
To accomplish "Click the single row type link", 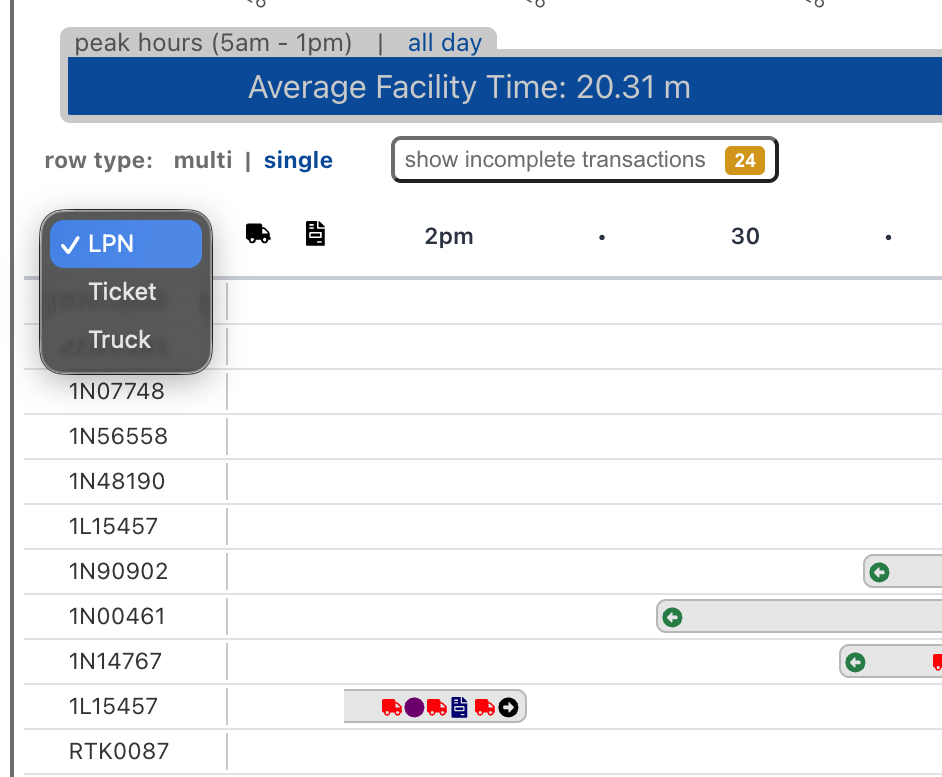I will pyautogui.click(x=297, y=160).
